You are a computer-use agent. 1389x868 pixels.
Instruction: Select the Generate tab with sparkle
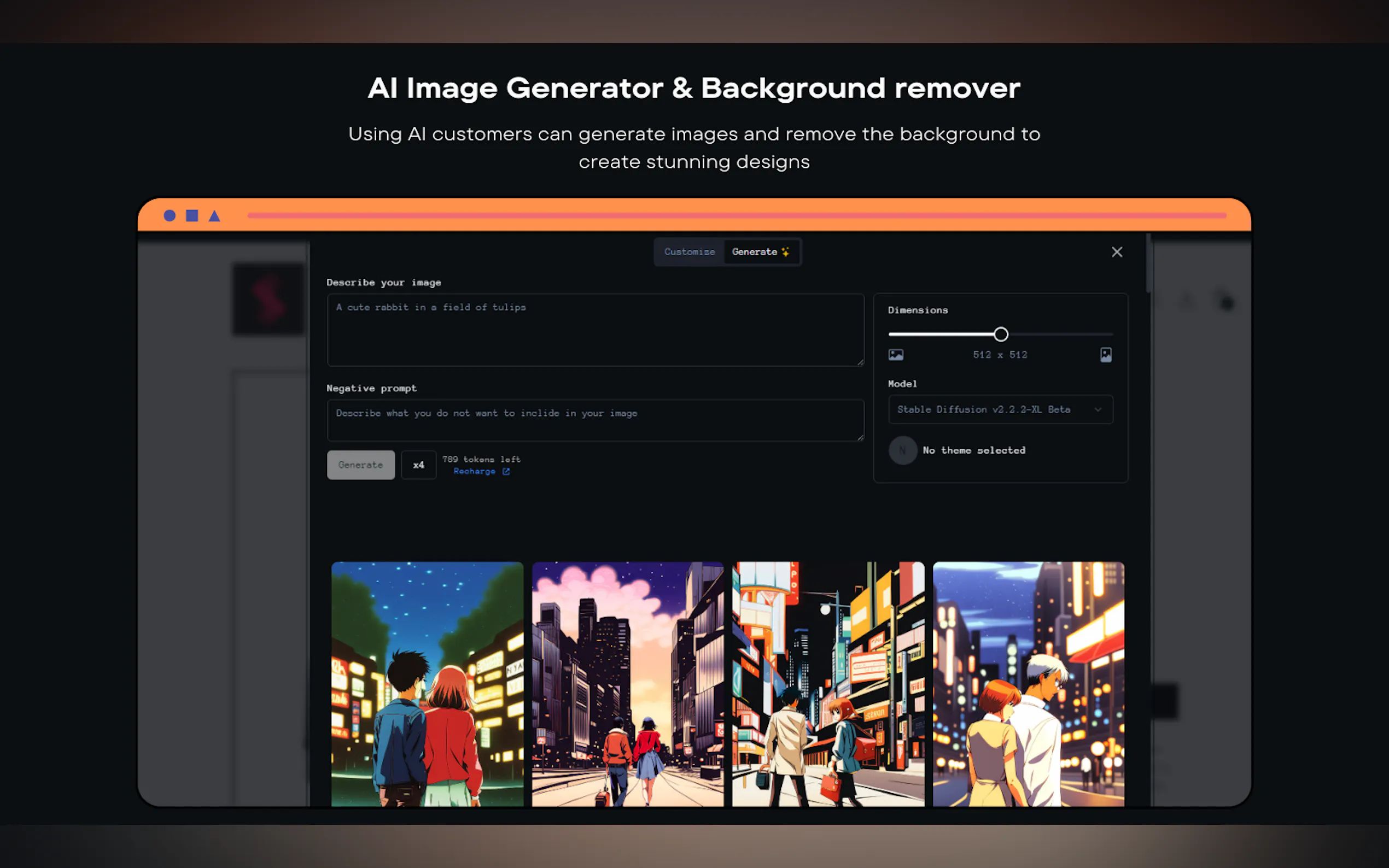(x=760, y=252)
